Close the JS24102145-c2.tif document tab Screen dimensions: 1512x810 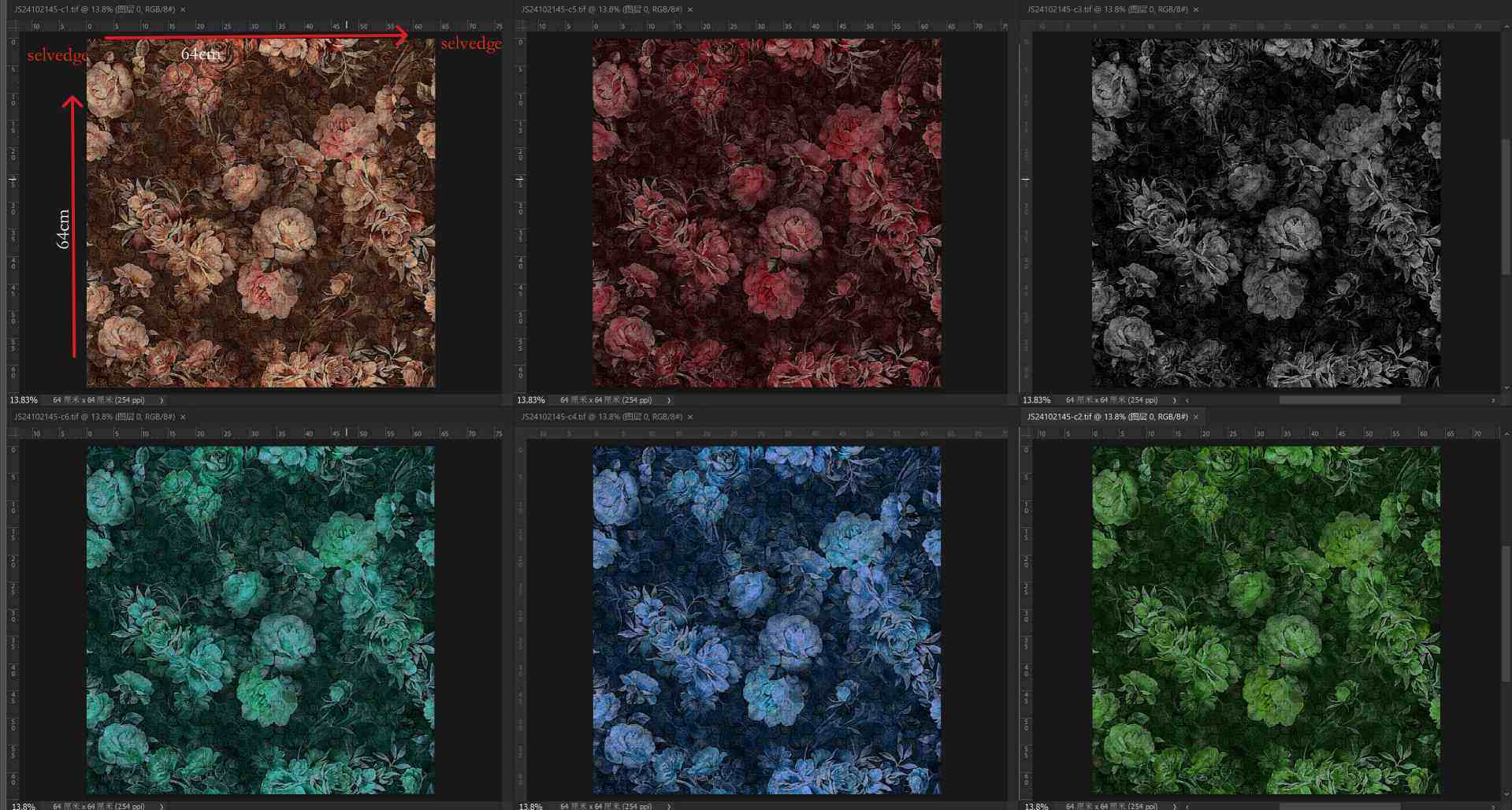1195,417
